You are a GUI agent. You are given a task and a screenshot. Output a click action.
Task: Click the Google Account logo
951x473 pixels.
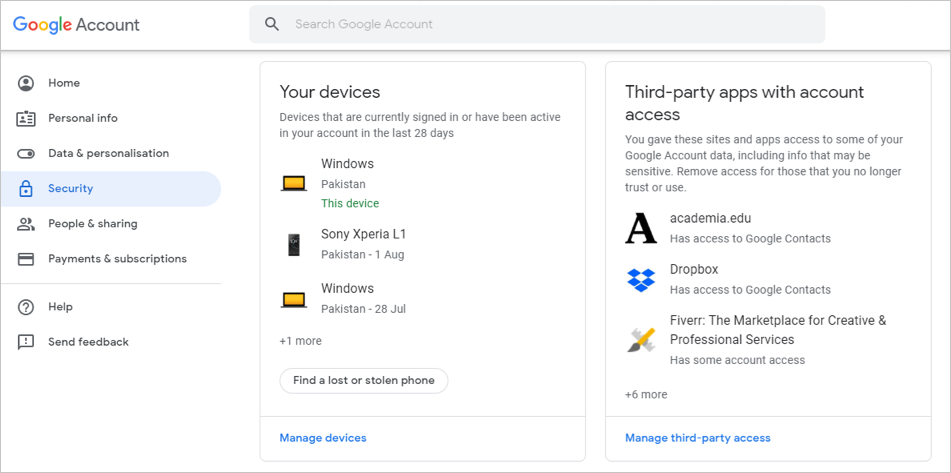click(x=77, y=24)
